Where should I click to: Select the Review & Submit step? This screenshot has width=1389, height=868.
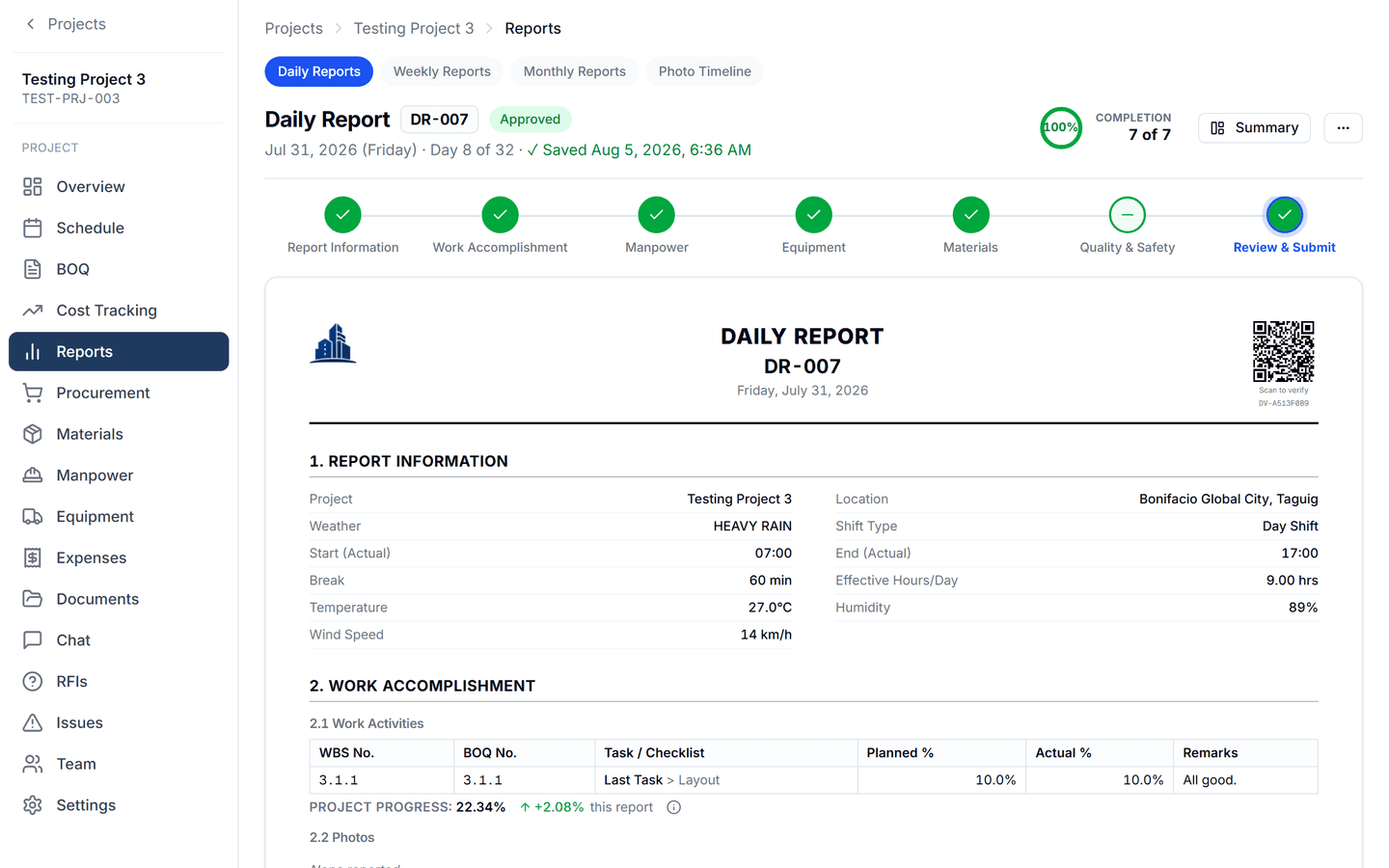click(1285, 215)
